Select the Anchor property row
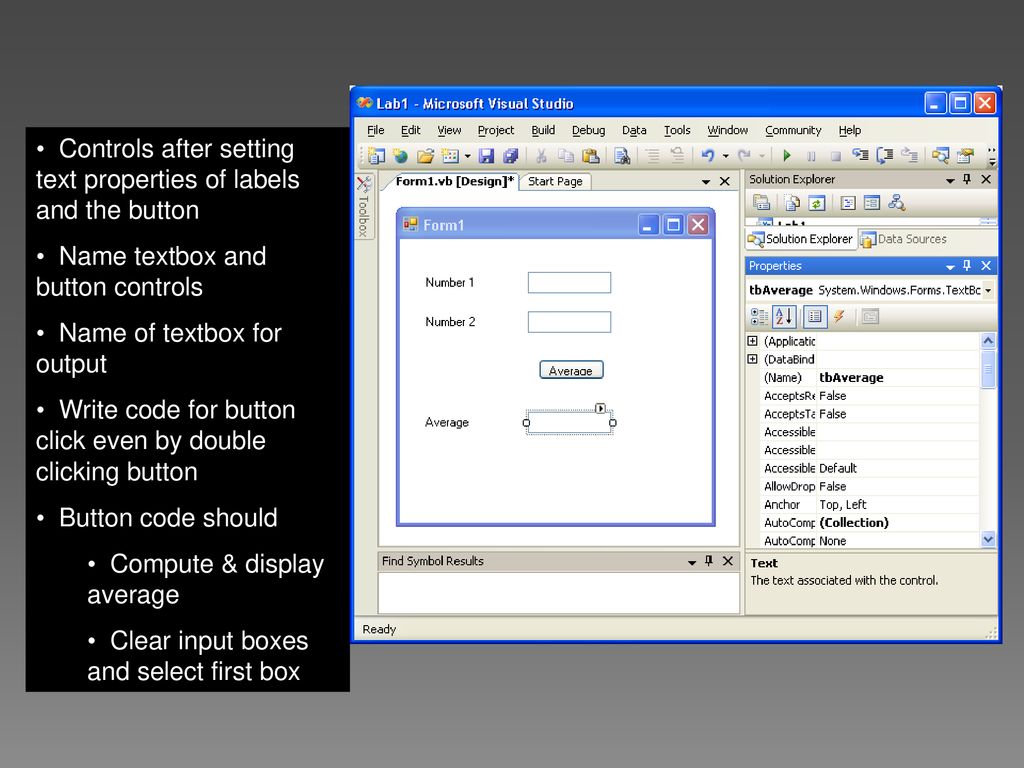 point(863,504)
